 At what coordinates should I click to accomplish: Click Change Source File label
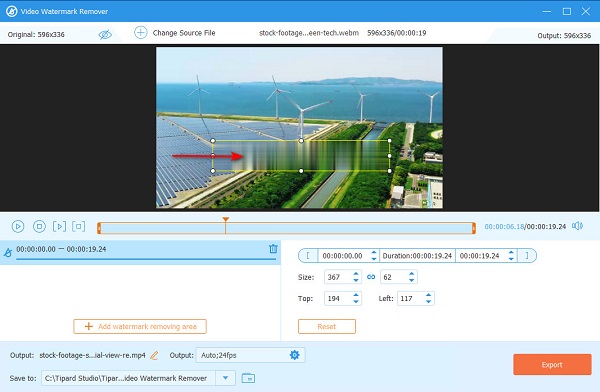point(184,33)
